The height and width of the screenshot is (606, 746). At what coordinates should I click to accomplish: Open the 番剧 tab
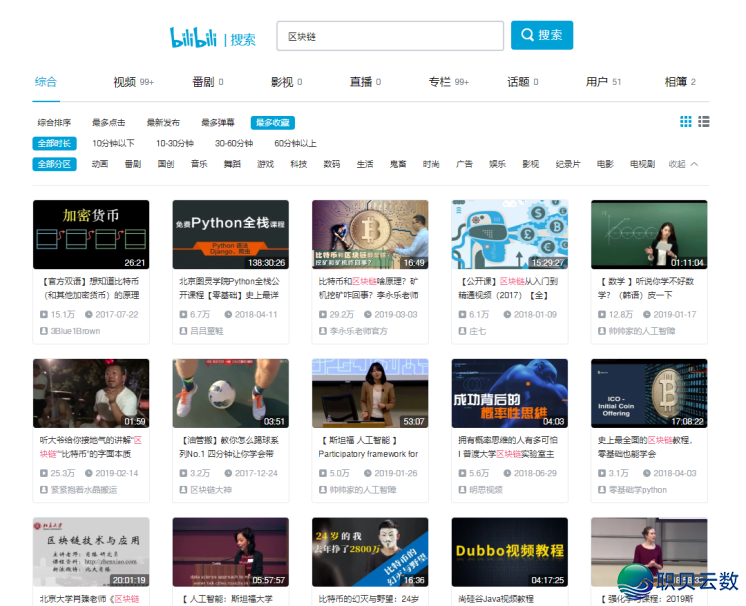[207, 82]
